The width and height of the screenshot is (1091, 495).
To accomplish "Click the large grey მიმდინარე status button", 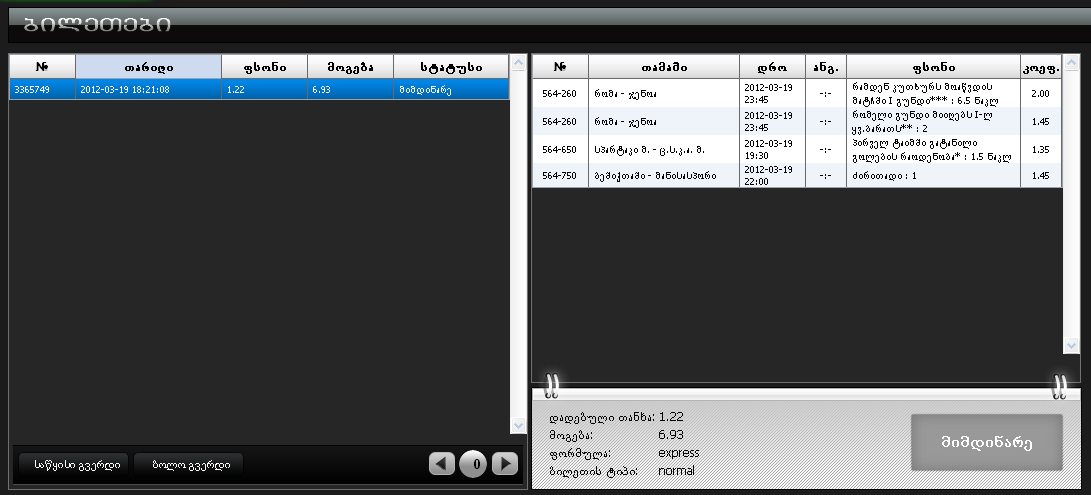I will 987,443.
